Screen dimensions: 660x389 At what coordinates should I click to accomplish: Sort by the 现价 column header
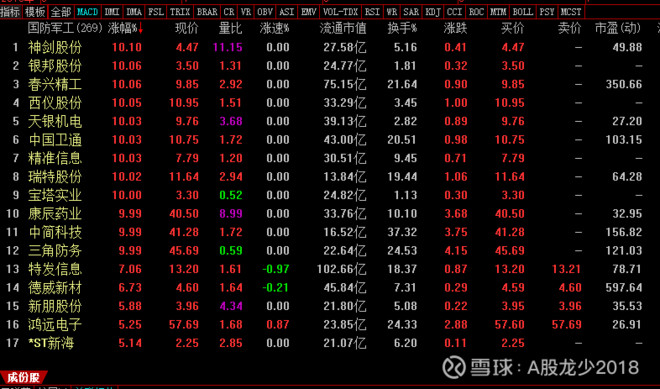[187, 28]
